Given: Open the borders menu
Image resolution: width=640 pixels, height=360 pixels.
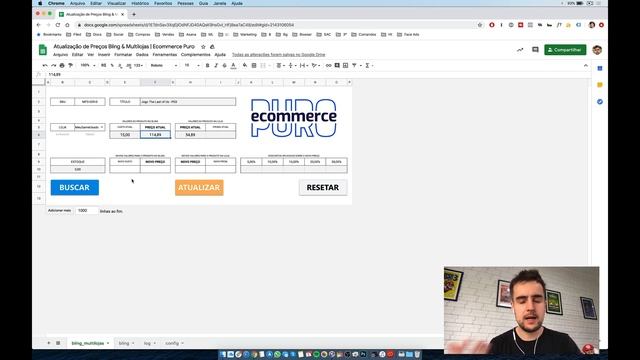Looking at the screenshot, I should pyautogui.click(x=254, y=65).
